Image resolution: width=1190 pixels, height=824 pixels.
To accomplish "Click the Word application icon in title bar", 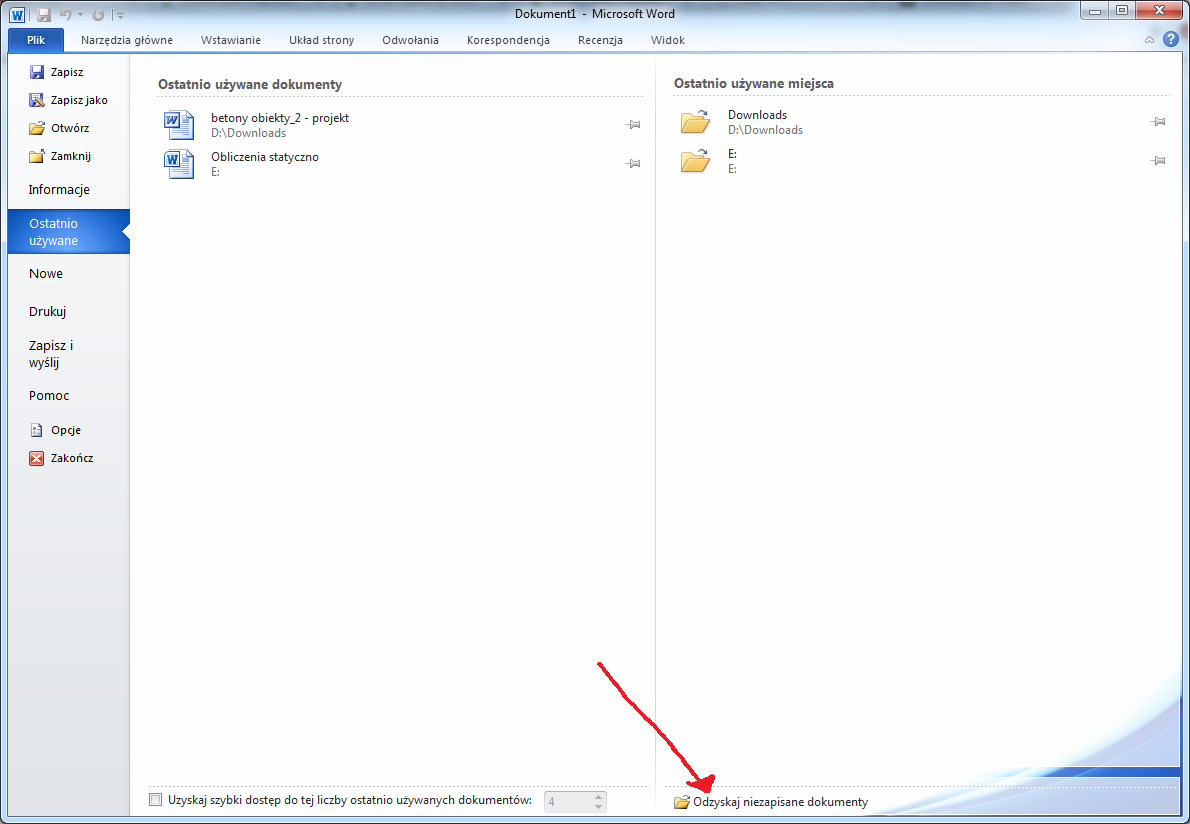I will click(x=17, y=14).
